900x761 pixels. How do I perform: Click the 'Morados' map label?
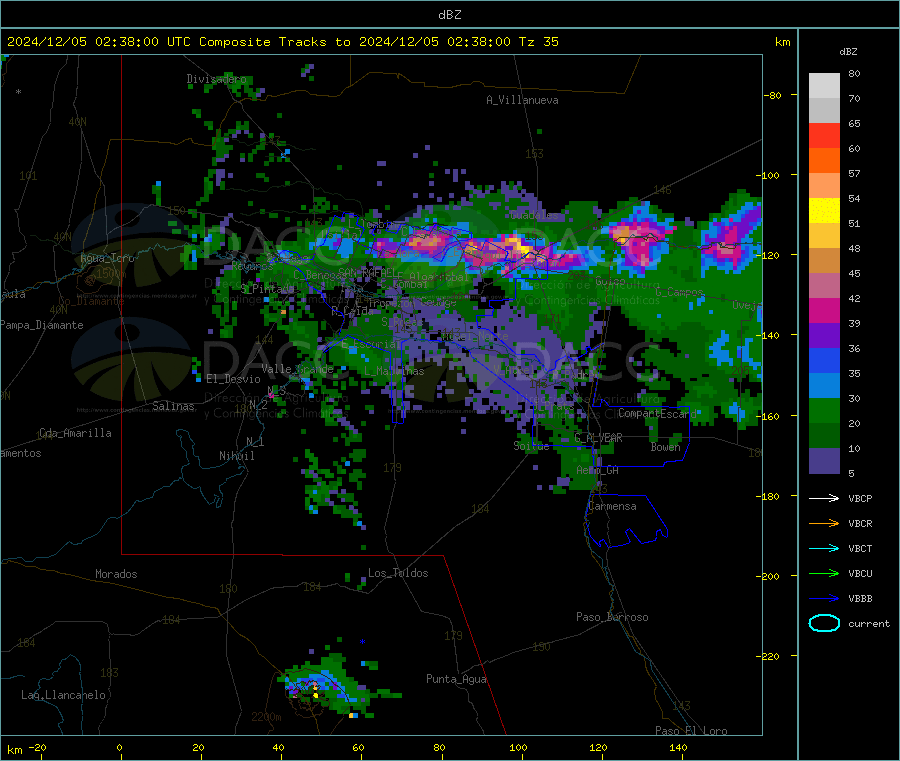click(x=116, y=574)
